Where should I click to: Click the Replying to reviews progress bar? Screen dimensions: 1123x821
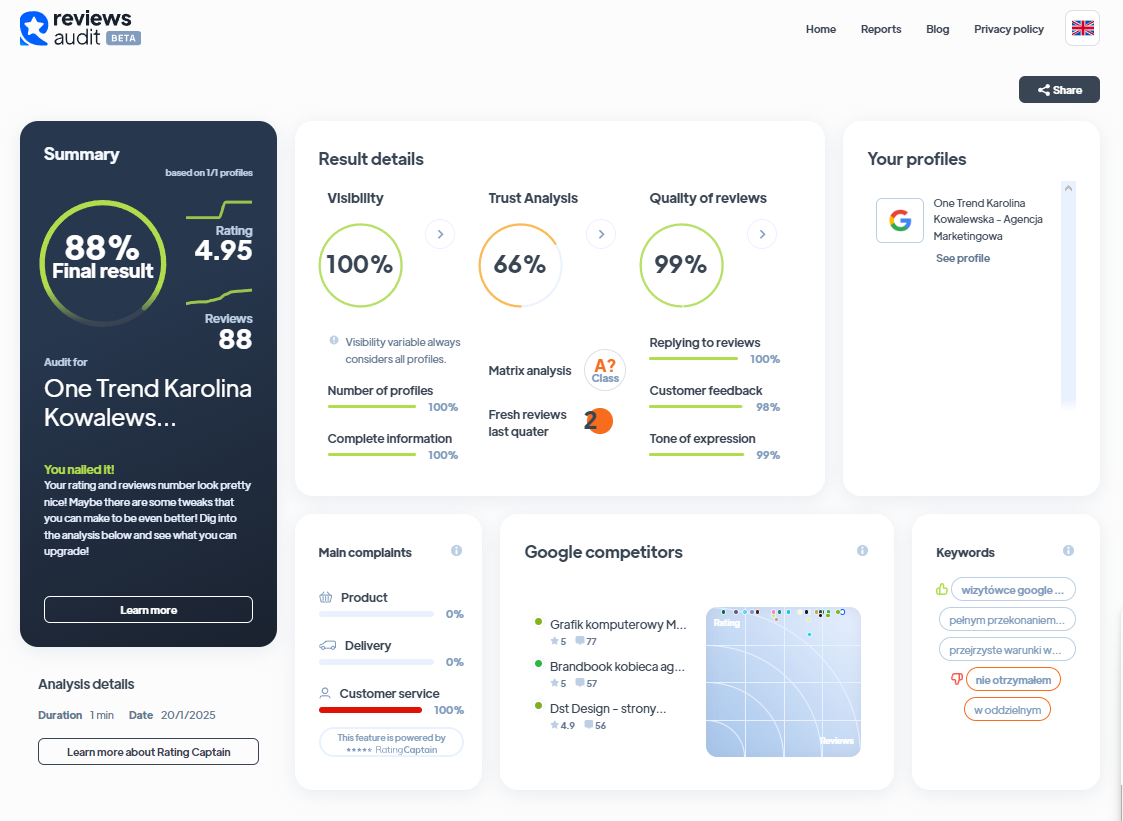693,359
